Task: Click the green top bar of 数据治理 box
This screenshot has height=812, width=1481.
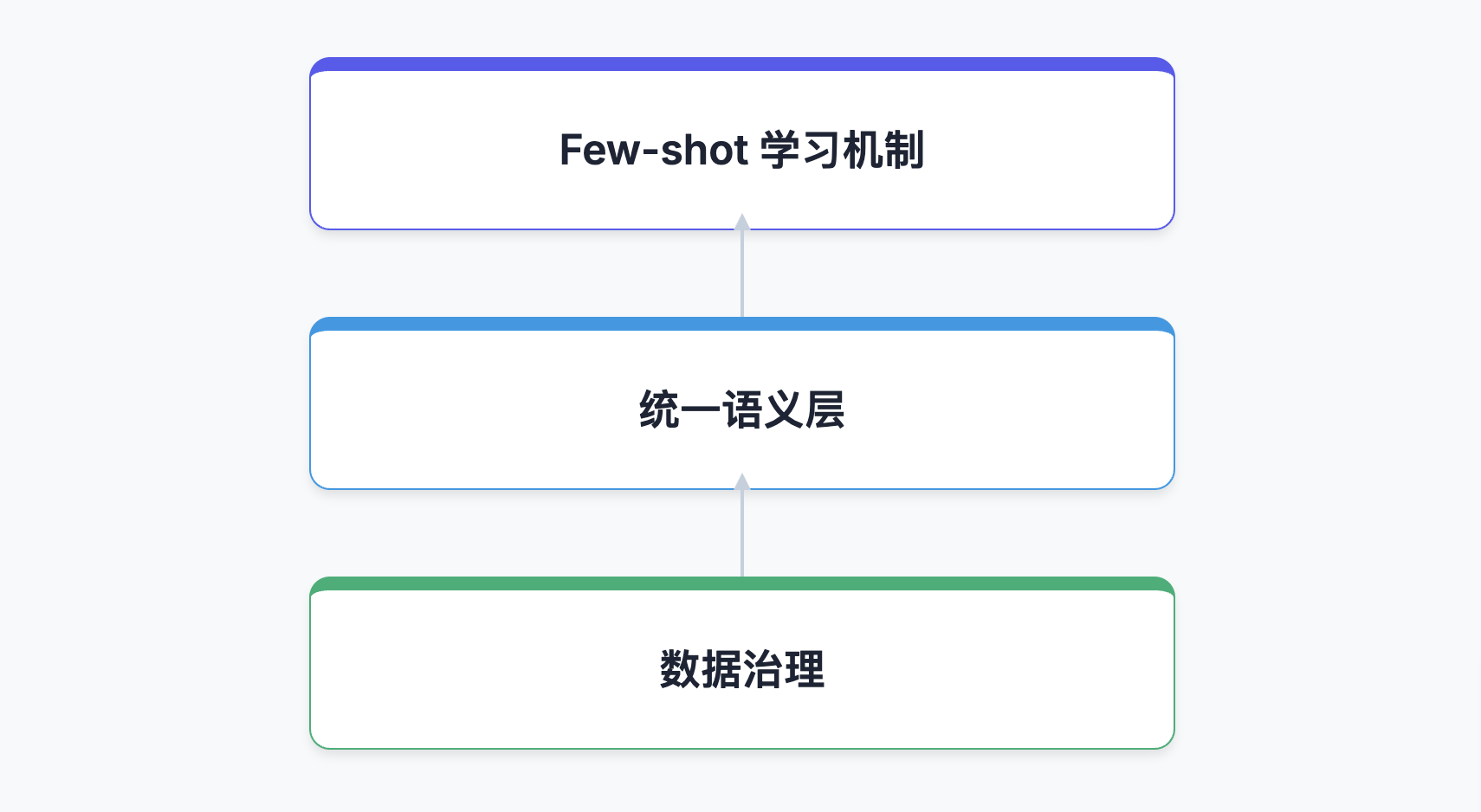Action: tap(741, 583)
